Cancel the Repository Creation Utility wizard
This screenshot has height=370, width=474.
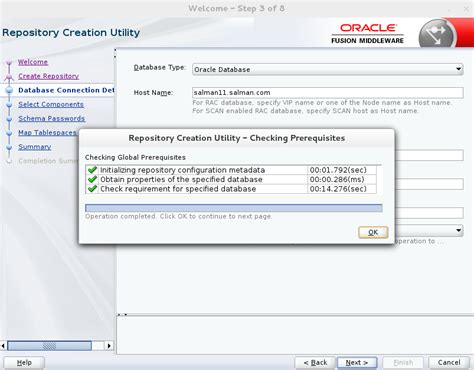449,362
